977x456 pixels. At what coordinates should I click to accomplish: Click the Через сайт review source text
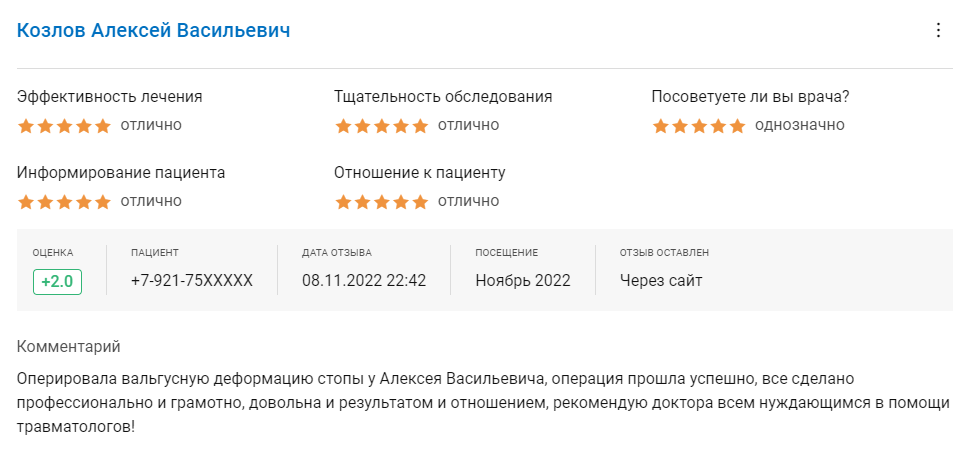[661, 280]
